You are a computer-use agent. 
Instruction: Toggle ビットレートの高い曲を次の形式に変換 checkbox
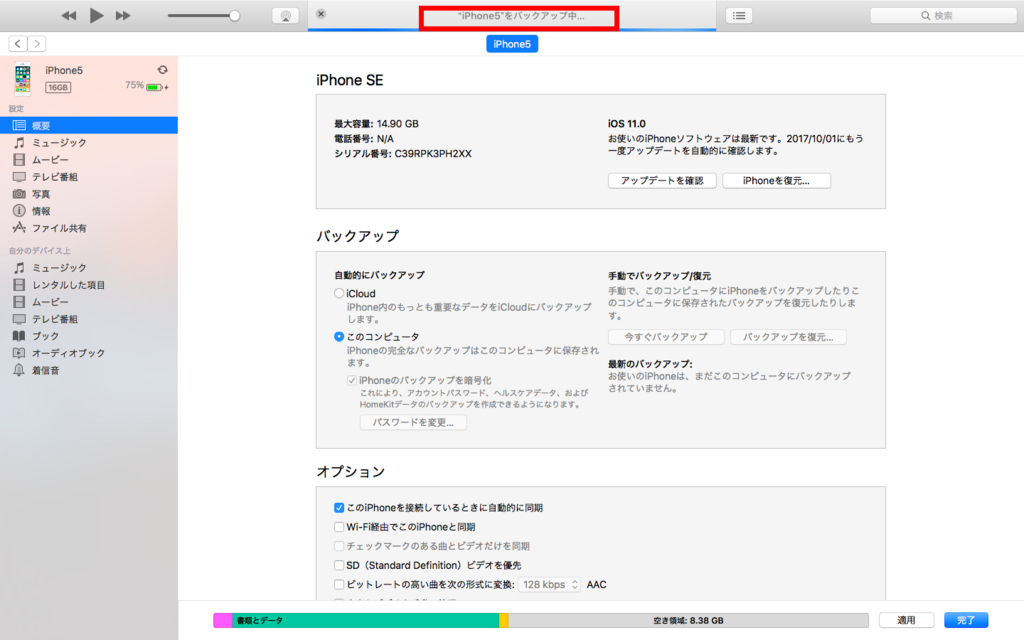tap(339, 584)
